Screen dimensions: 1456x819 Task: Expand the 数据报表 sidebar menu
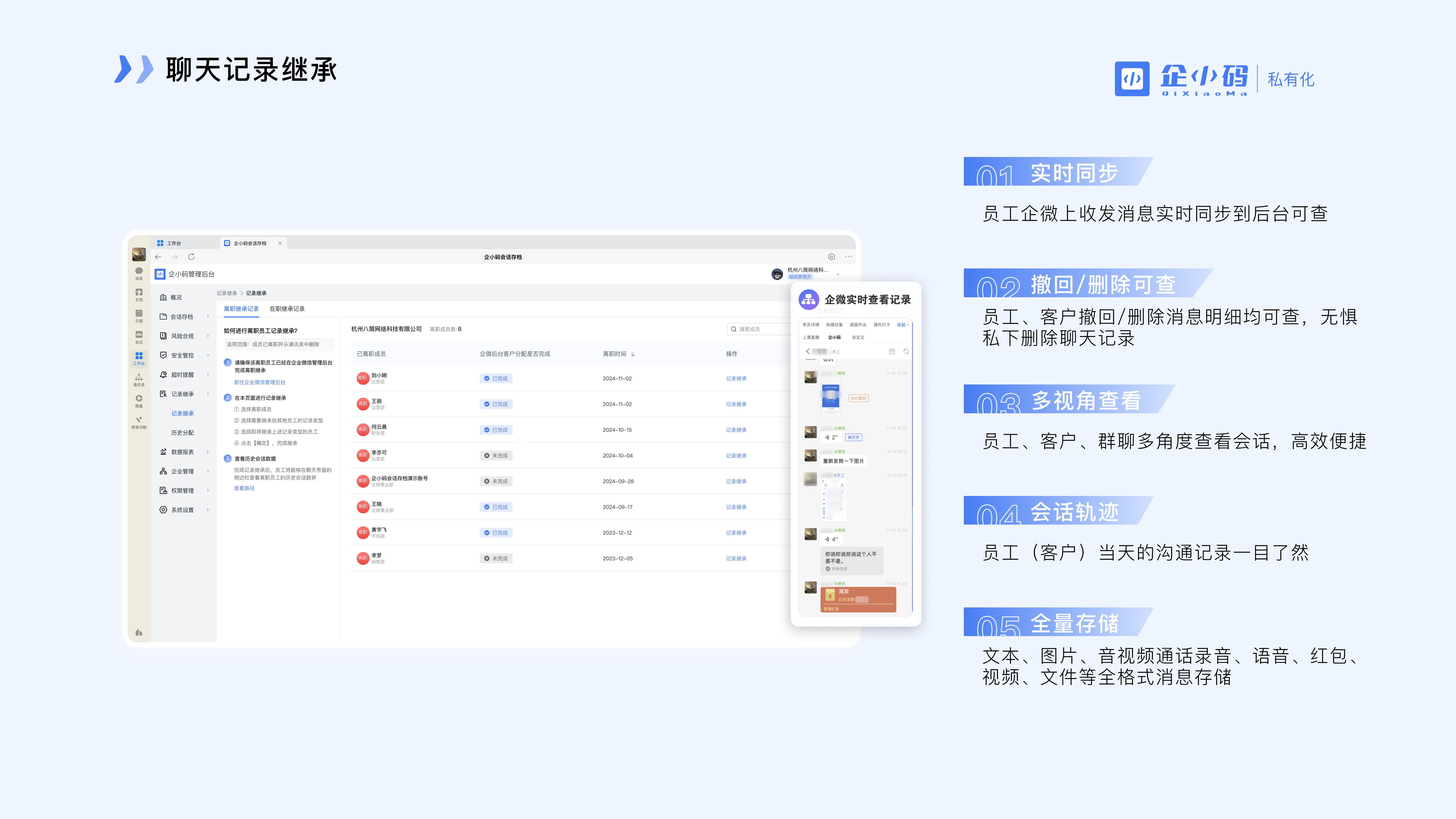coord(184,452)
